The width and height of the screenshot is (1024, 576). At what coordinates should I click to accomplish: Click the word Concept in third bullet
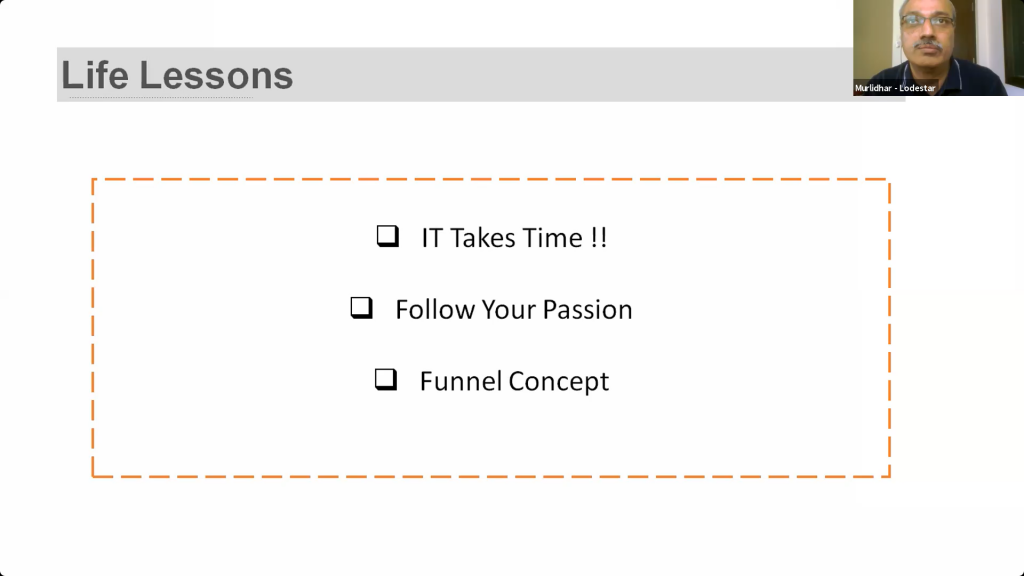click(x=559, y=382)
